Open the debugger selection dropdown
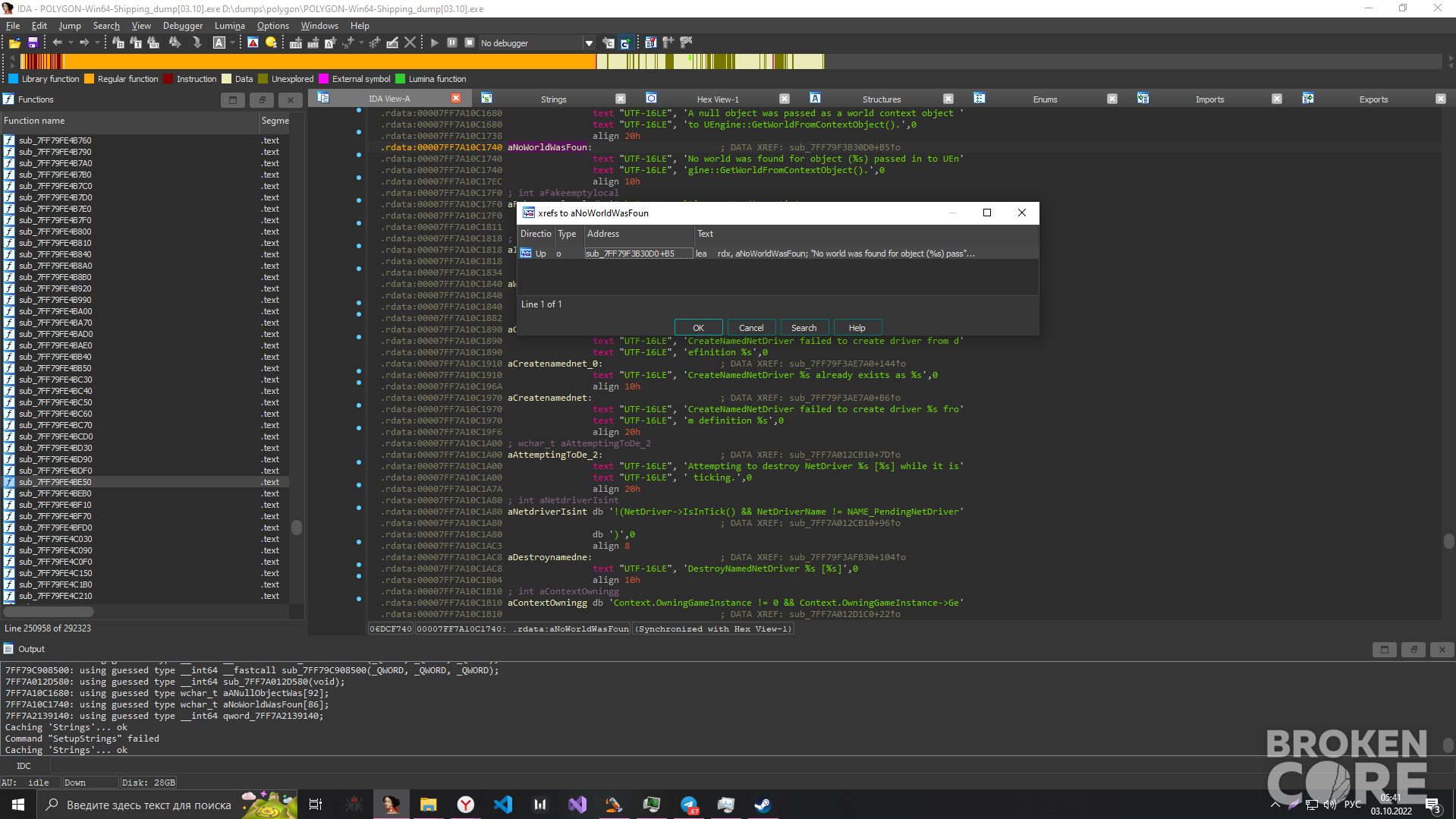Image resolution: width=1456 pixels, height=819 pixels. click(x=589, y=43)
